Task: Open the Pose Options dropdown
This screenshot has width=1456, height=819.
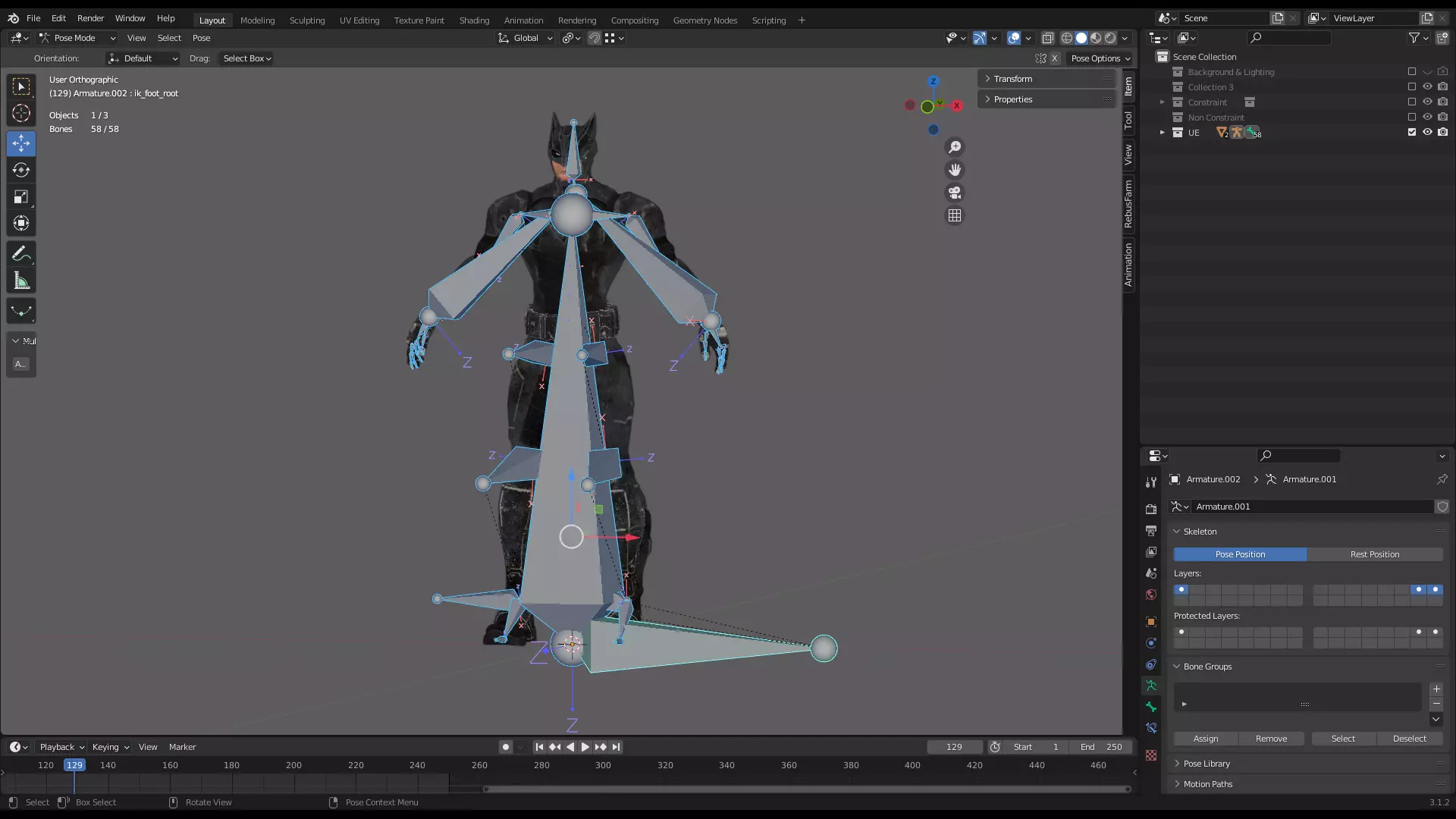Action: (1100, 58)
